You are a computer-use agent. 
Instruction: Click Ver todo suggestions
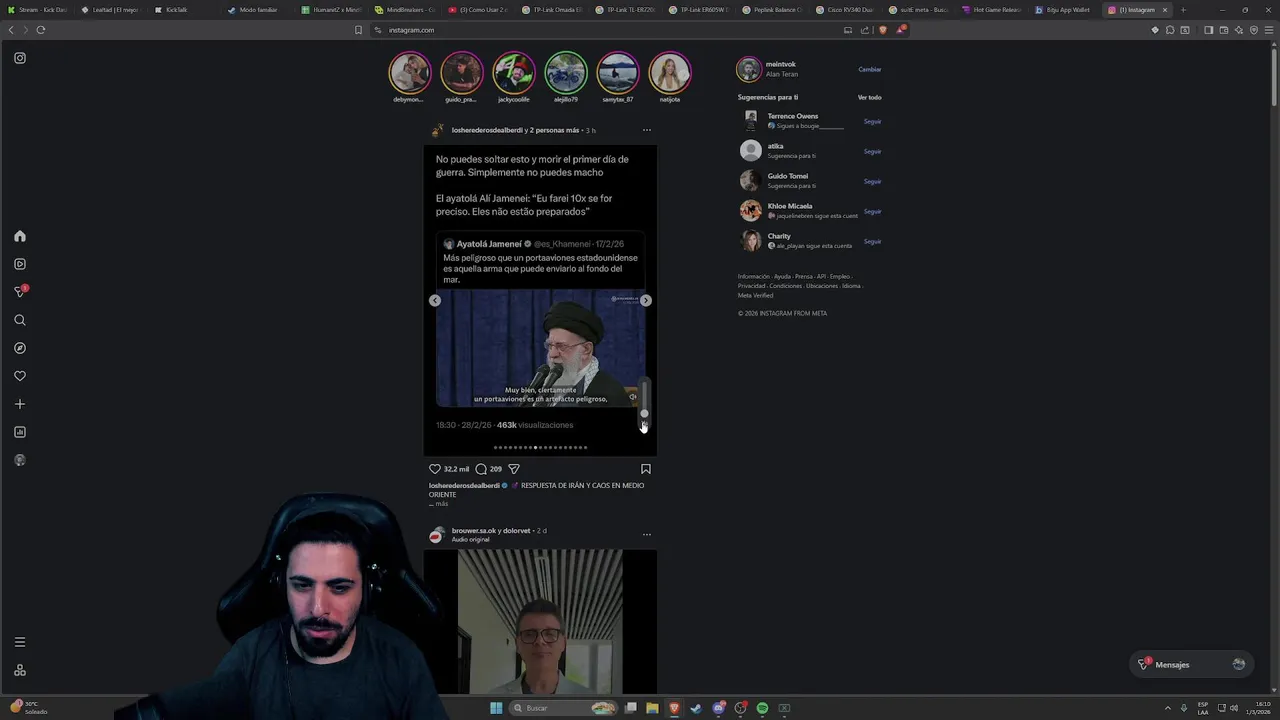869,97
